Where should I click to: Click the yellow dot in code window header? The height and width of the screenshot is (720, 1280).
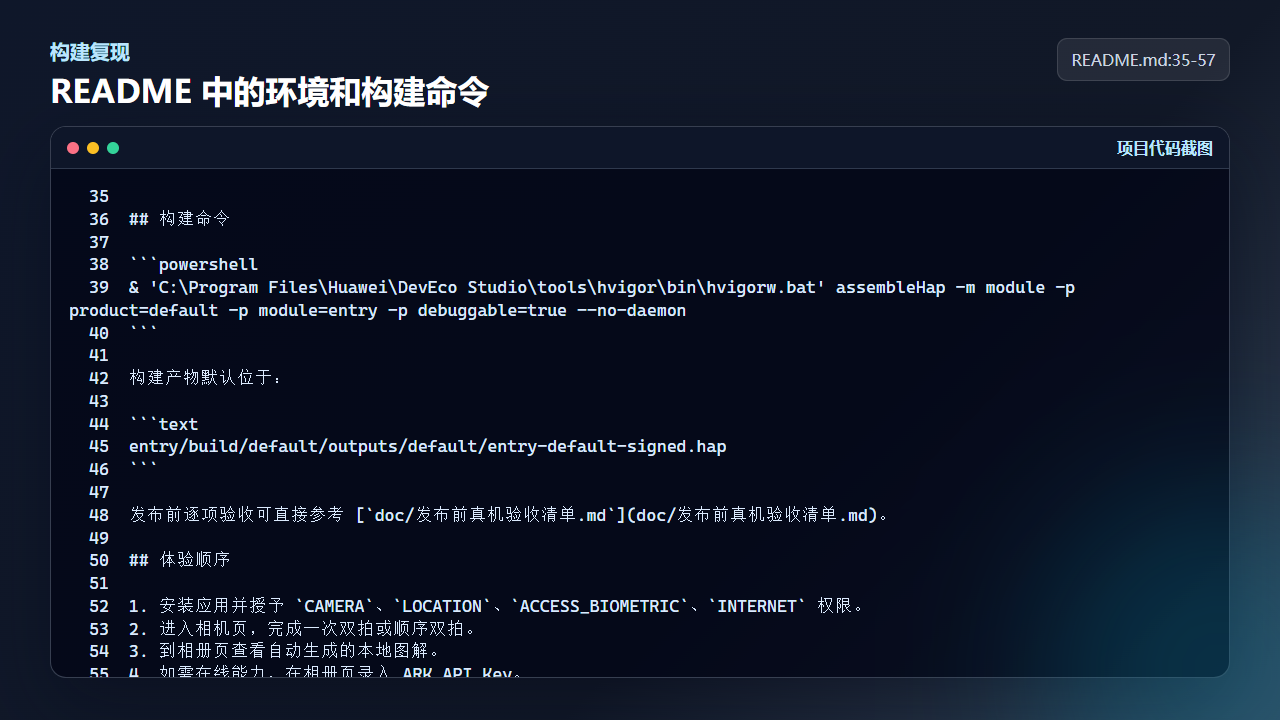coord(93,148)
